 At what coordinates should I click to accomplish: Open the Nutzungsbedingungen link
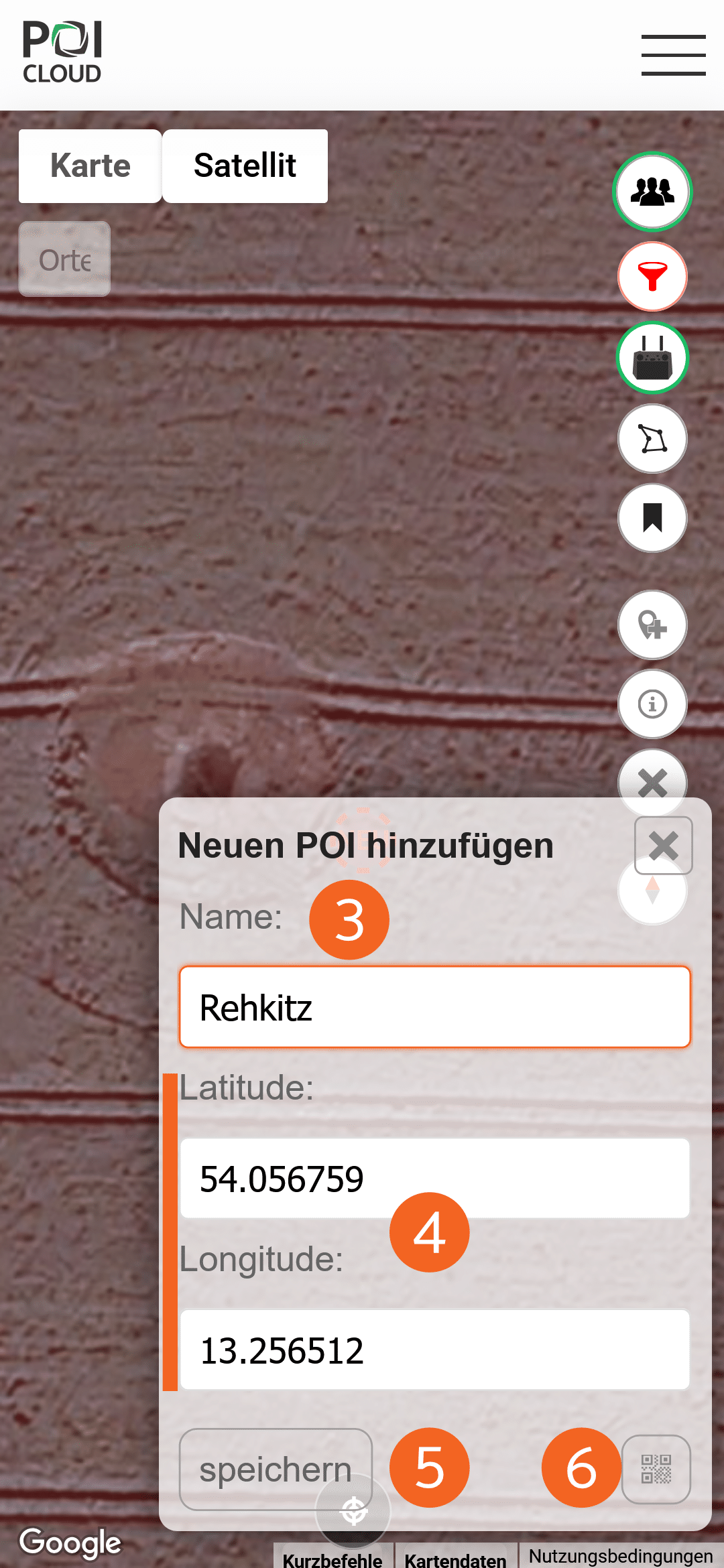click(x=621, y=1556)
